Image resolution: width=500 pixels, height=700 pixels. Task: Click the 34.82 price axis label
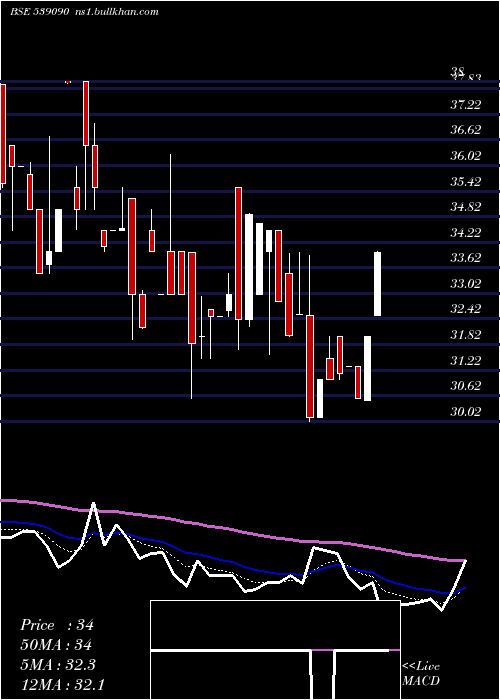point(466,207)
